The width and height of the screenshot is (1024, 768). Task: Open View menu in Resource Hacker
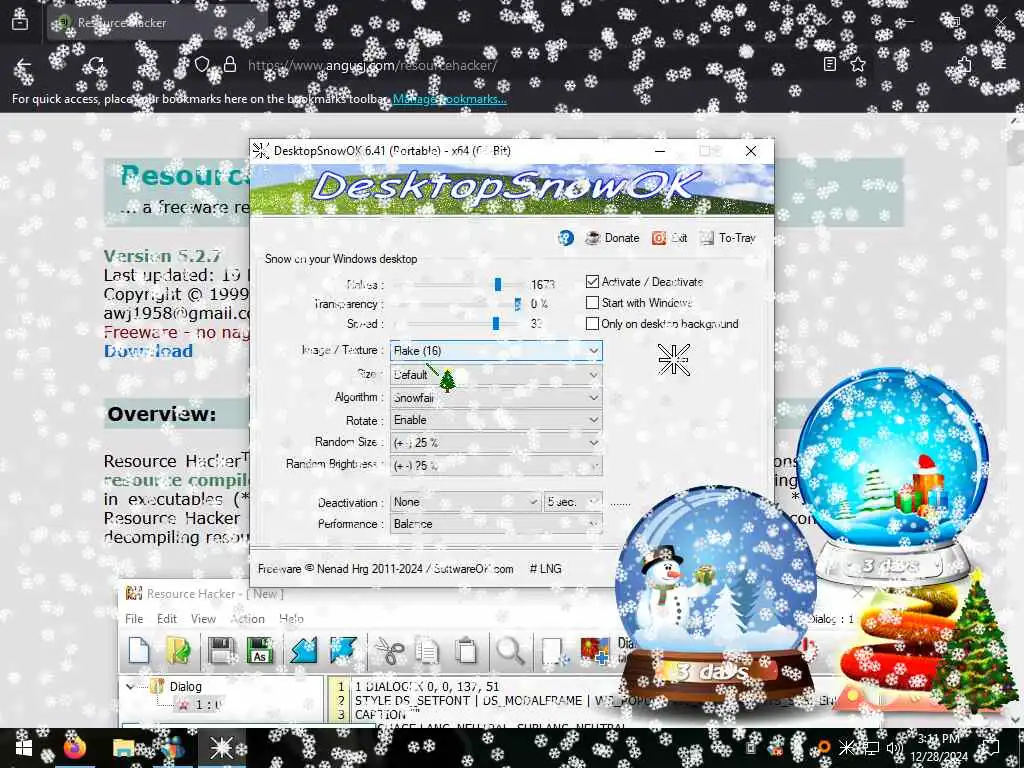pos(203,618)
